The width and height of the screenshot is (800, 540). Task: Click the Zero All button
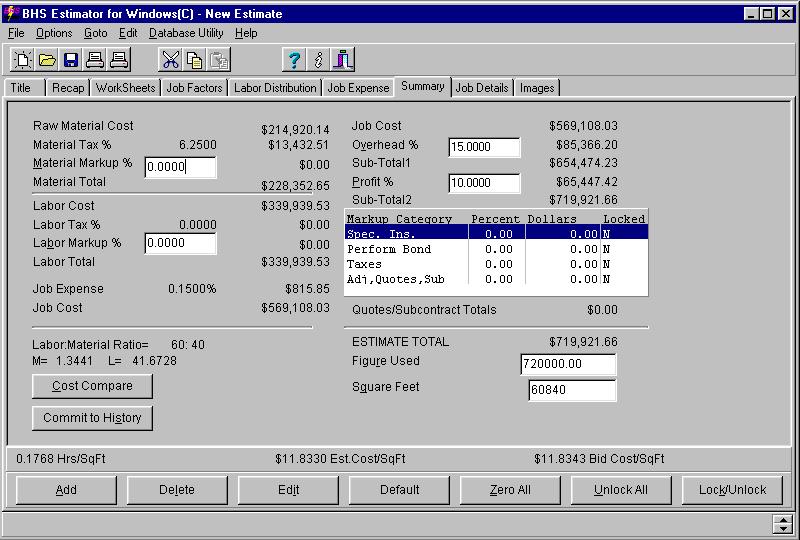(x=510, y=490)
